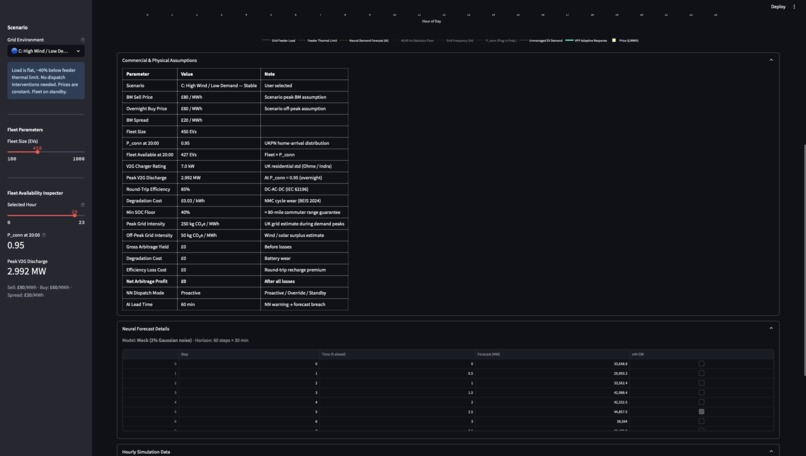Image resolution: width=806 pixels, height=456 pixels.
Task: Collapse the Neural Forecast Details section
Action: click(771, 328)
